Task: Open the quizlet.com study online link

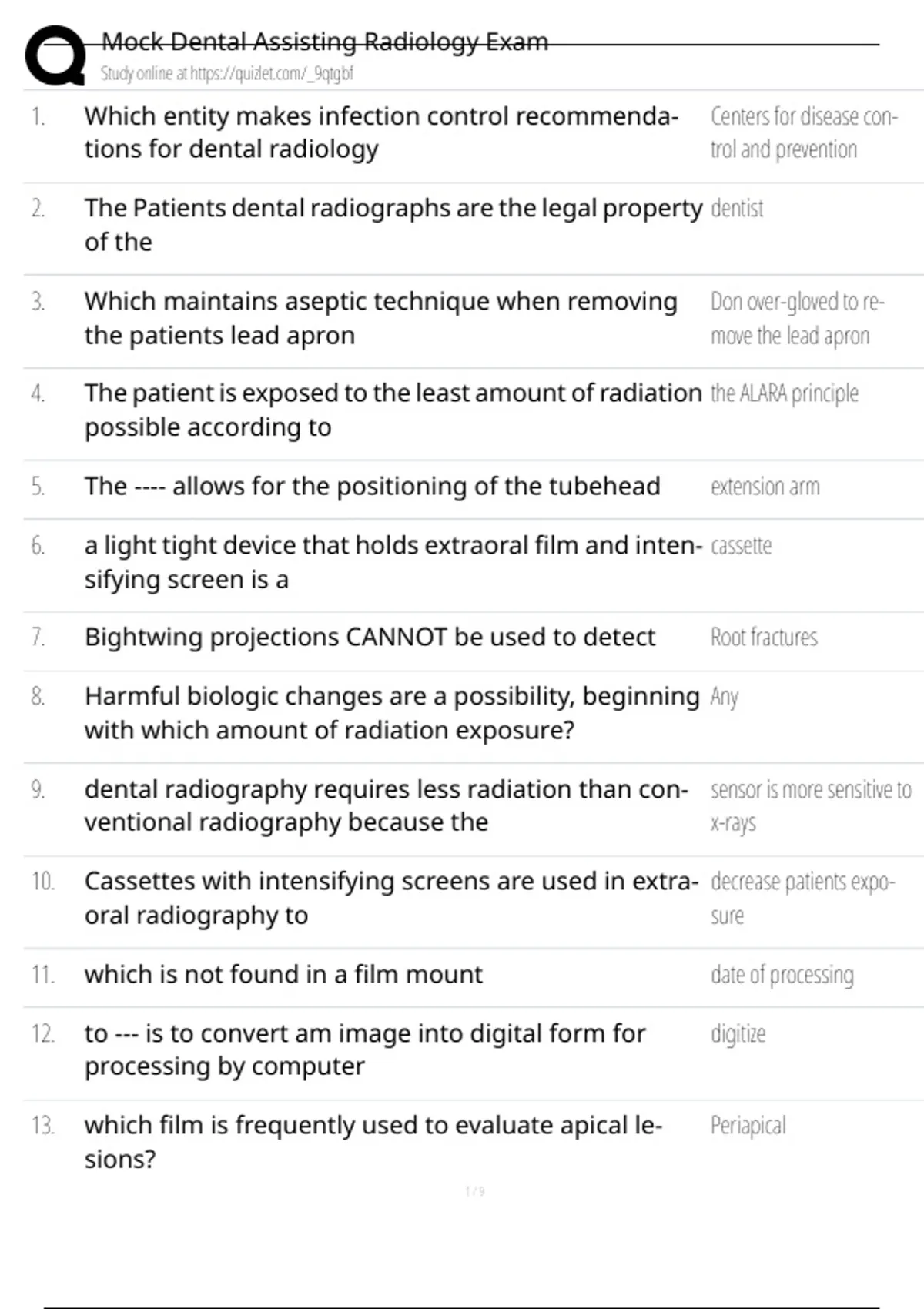Action: point(226,74)
